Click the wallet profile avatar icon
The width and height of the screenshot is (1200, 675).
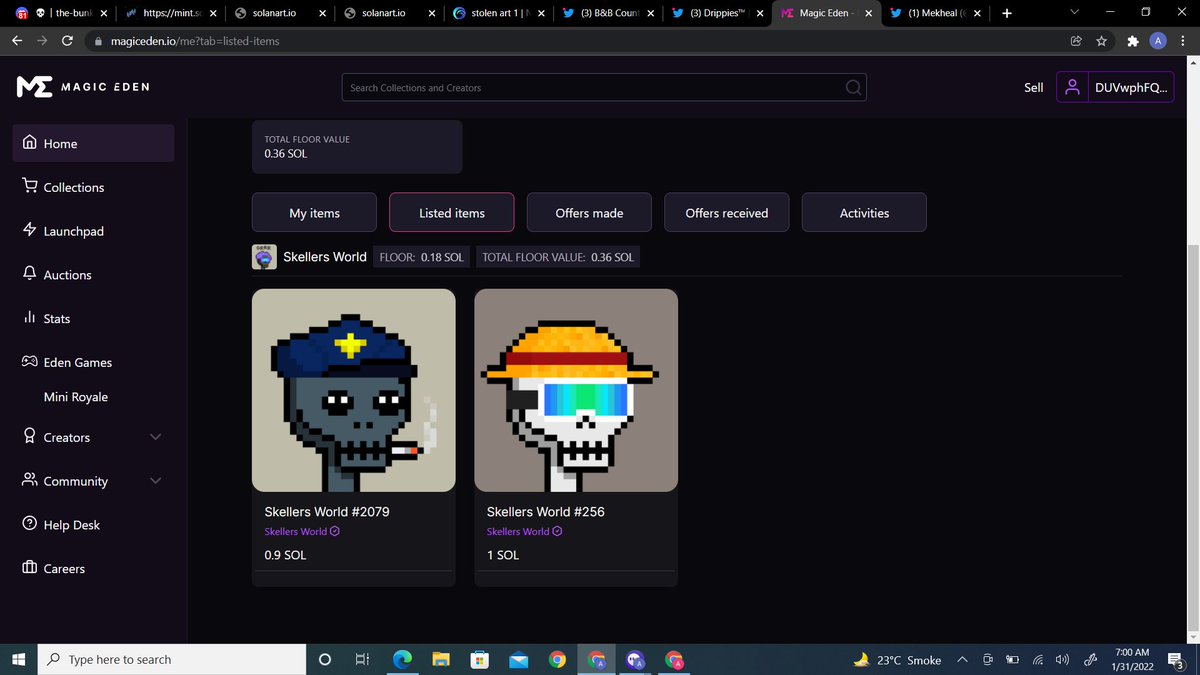(x=1072, y=87)
